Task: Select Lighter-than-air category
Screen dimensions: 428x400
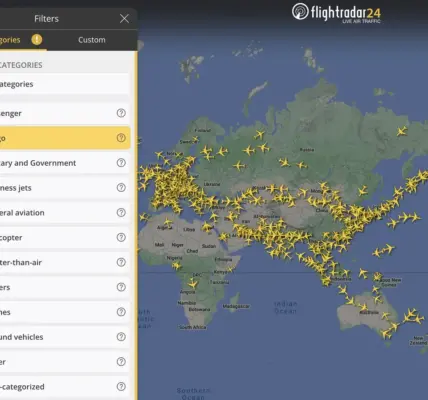Action: [x=65, y=262]
